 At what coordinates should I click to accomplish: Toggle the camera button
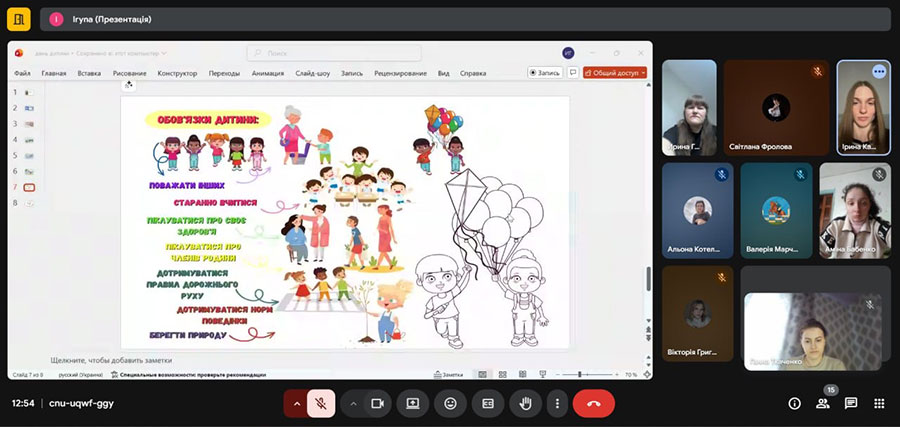coord(378,403)
